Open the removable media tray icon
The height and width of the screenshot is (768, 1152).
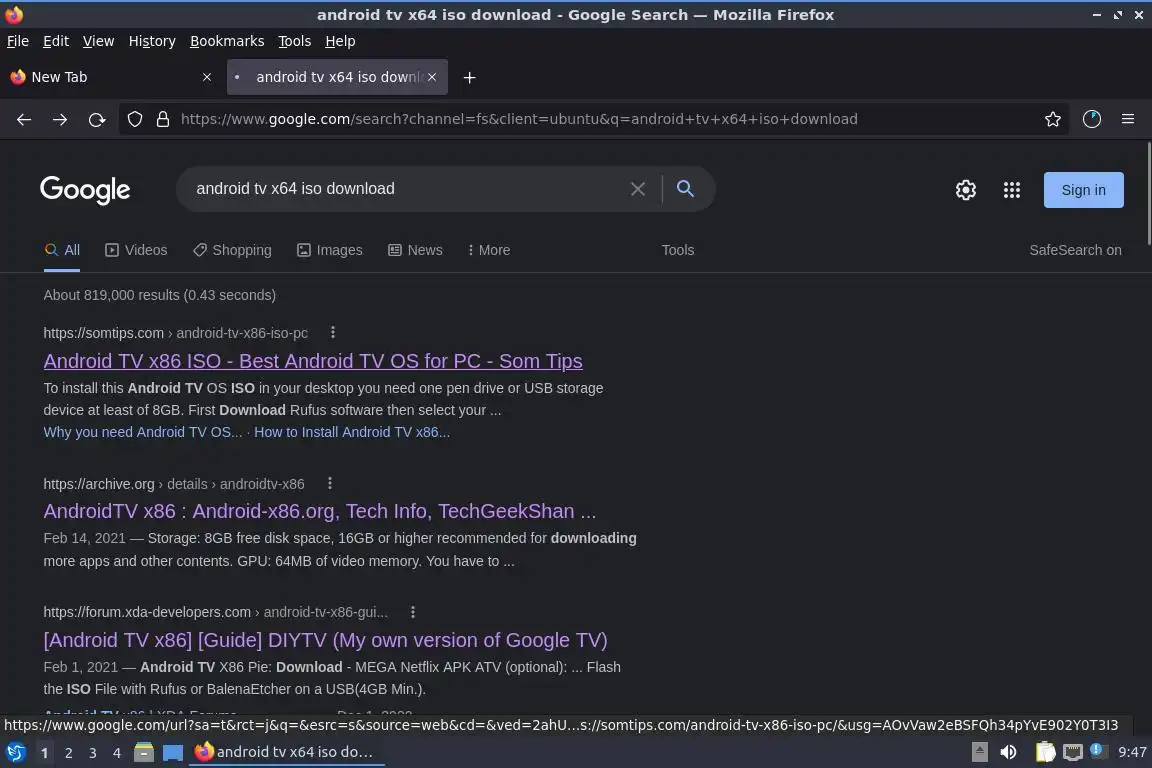tap(979, 752)
